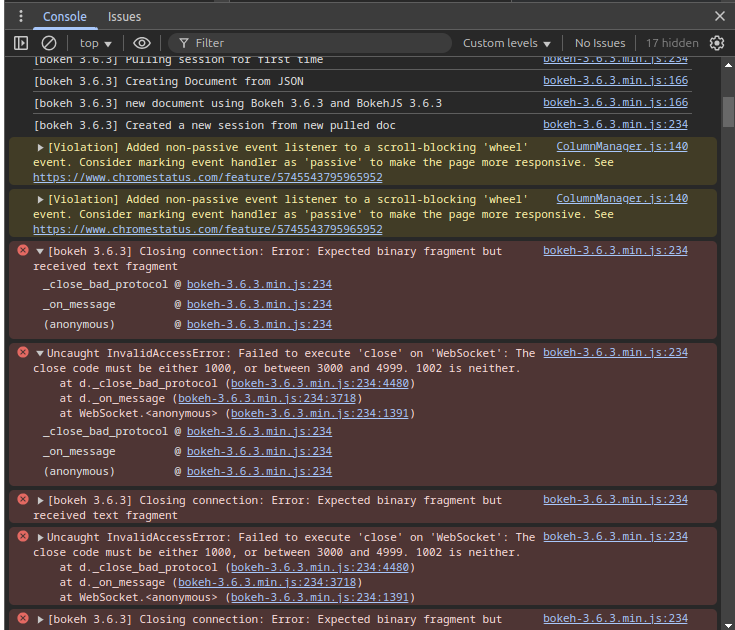Viewport: 735px width, 630px height.
Task: Open source link for Created a new session
Action: pyautogui.click(x=615, y=125)
